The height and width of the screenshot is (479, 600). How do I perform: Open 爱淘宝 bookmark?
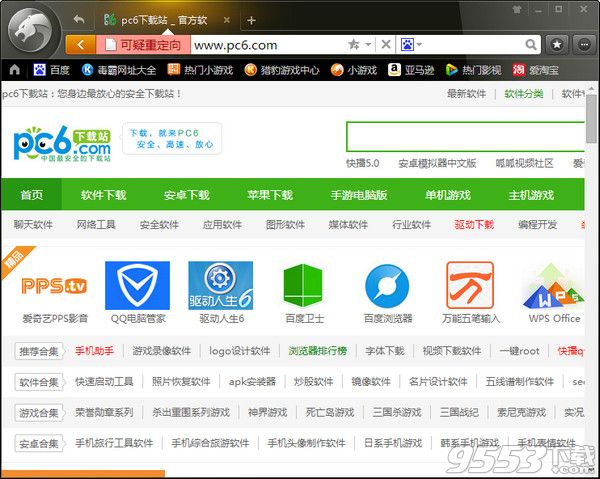[536, 70]
